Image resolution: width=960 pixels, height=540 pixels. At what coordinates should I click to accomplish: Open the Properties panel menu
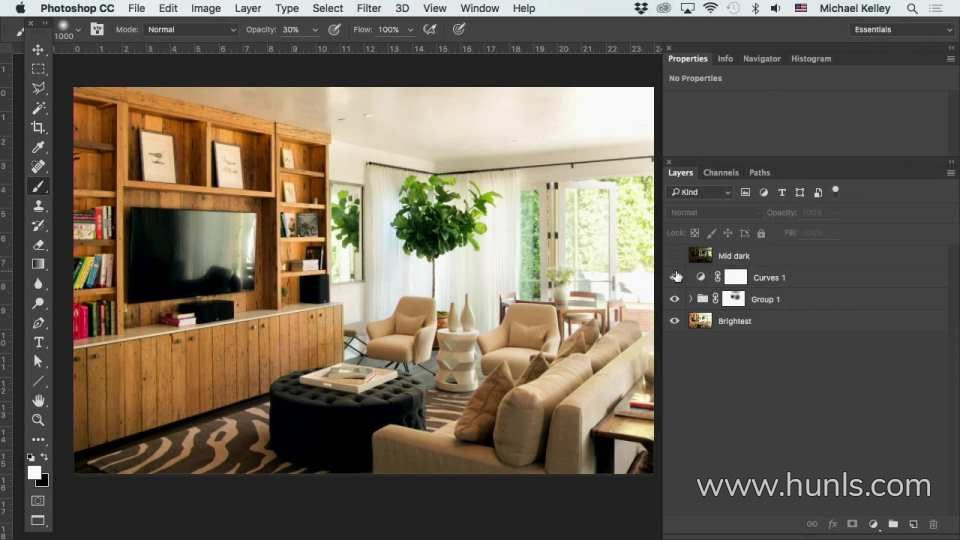pyautogui.click(x=951, y=59)
